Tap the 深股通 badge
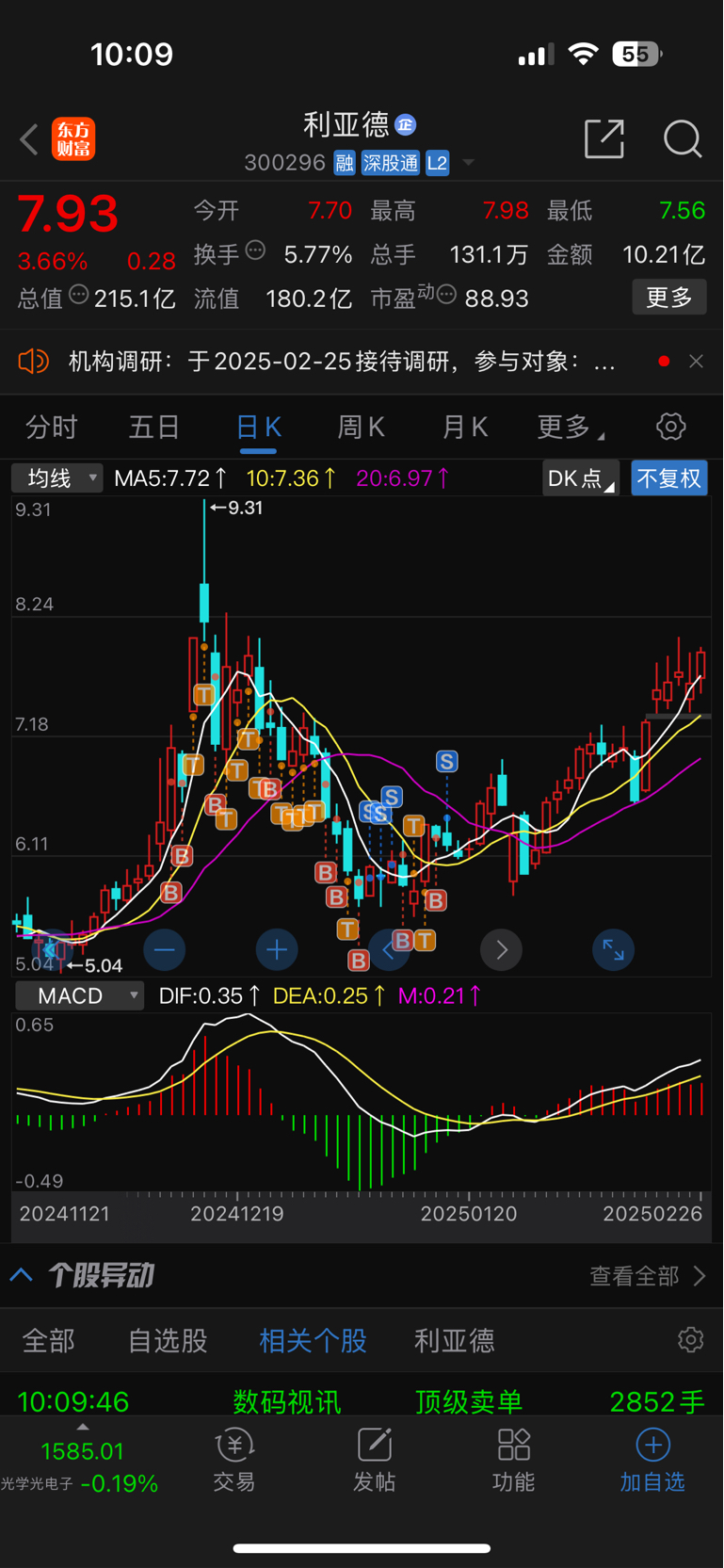Screen dimensions: 724x1568 pyautogui.click(x=390, y=163)
